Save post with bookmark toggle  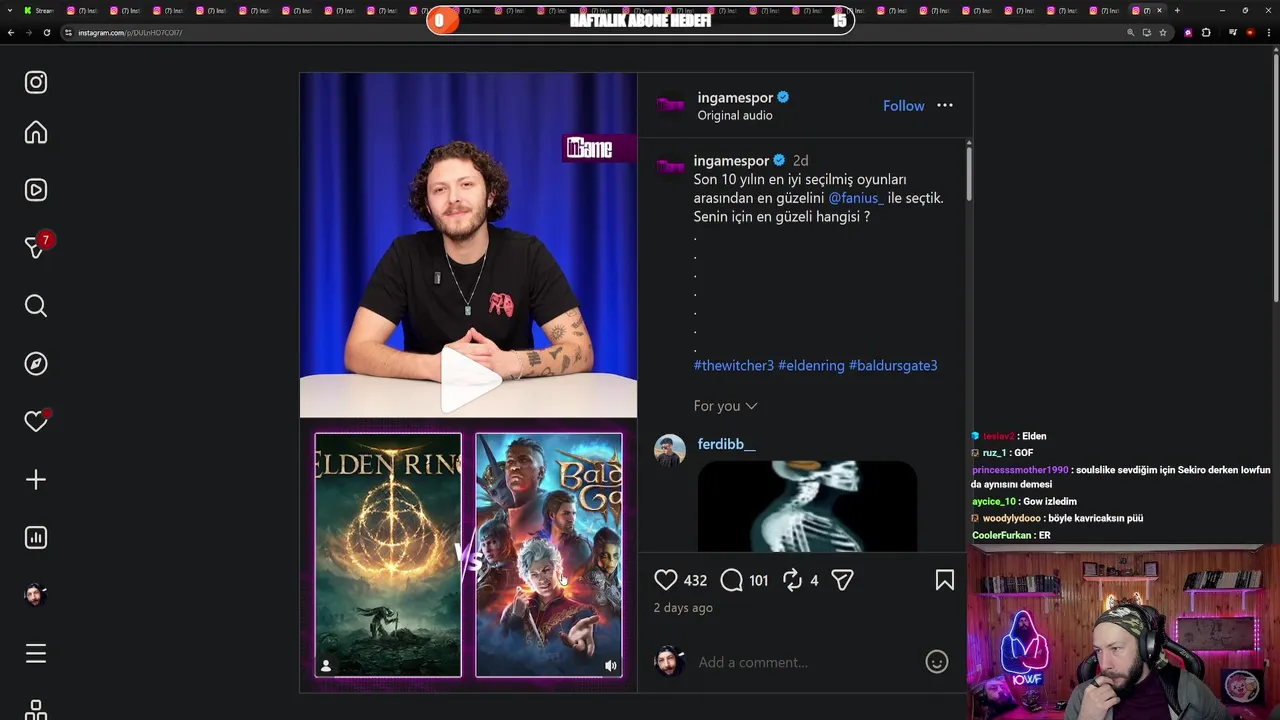click(x=945, y=580)
